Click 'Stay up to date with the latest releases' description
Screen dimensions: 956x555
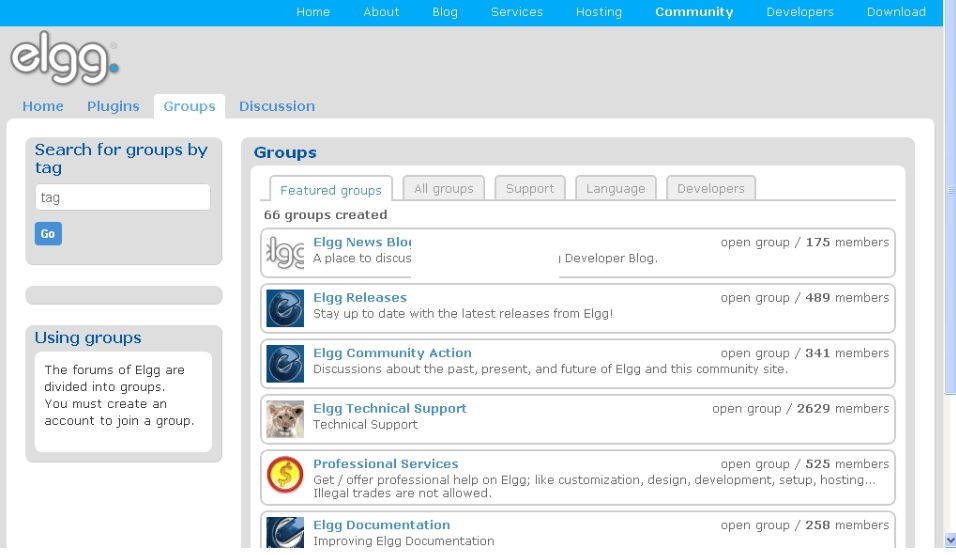click(463, 313)
